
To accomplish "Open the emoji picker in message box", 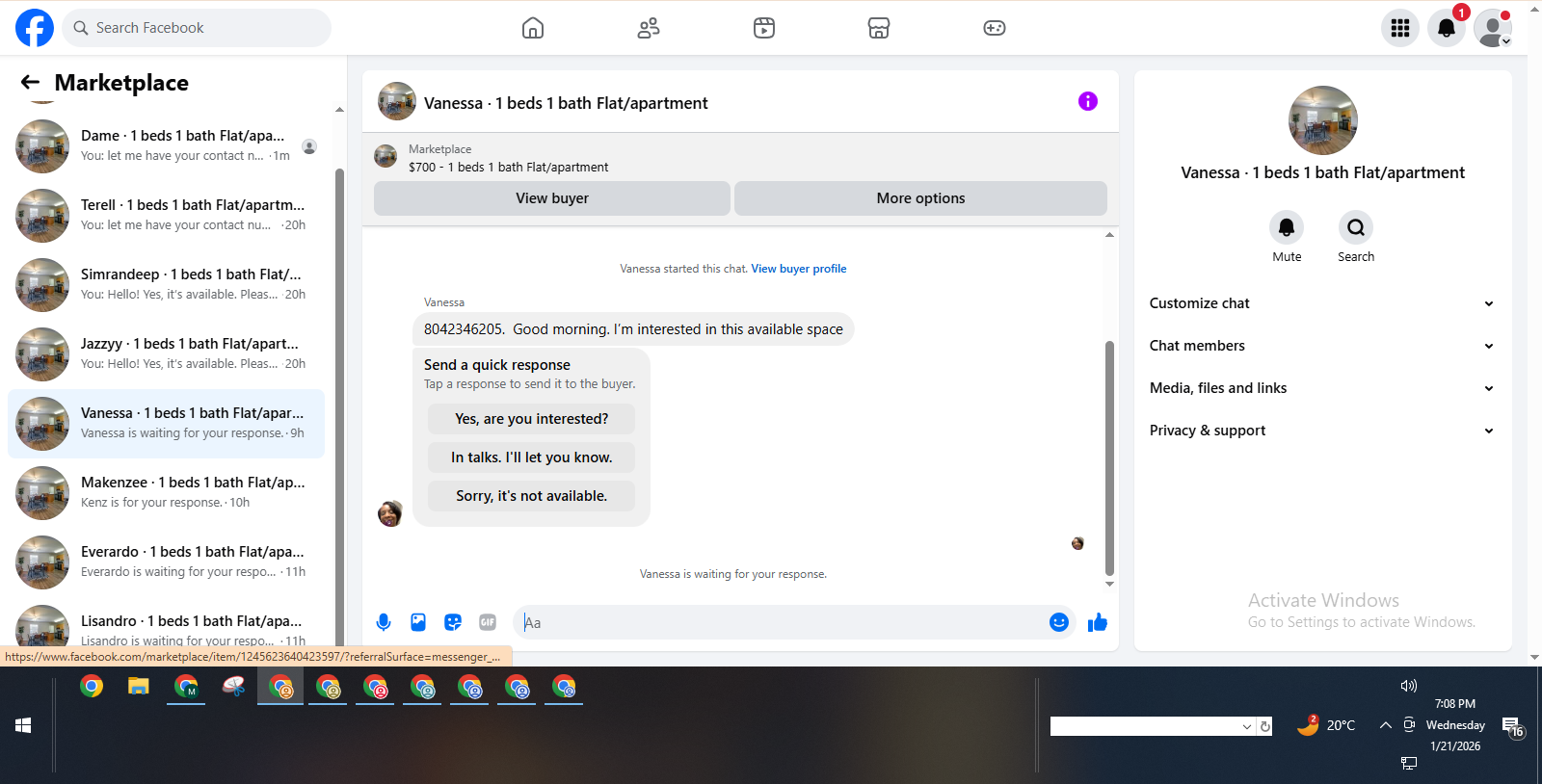I will point(1059,622).
